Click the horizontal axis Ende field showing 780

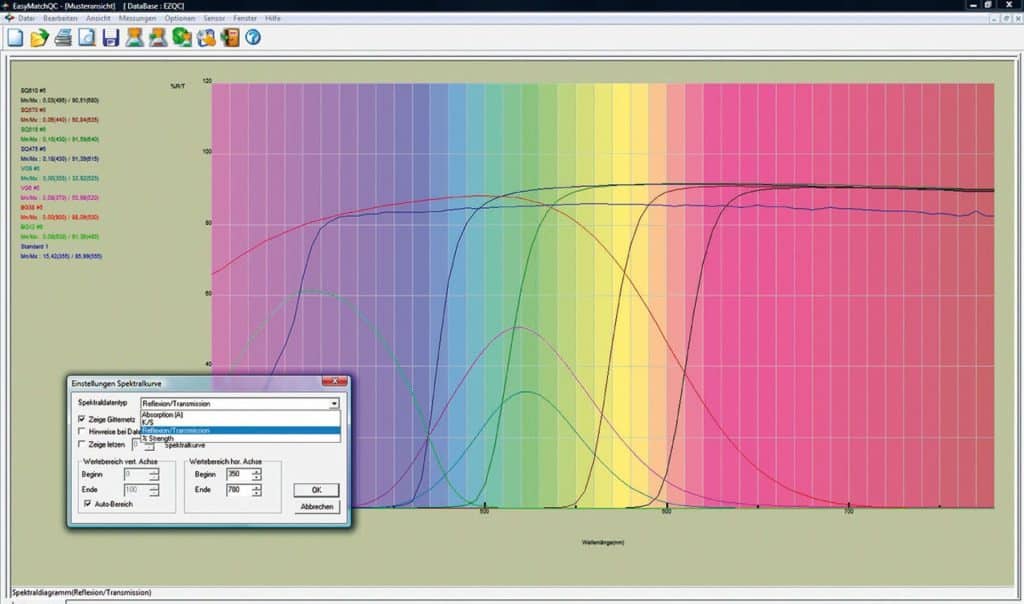(238, 490)
